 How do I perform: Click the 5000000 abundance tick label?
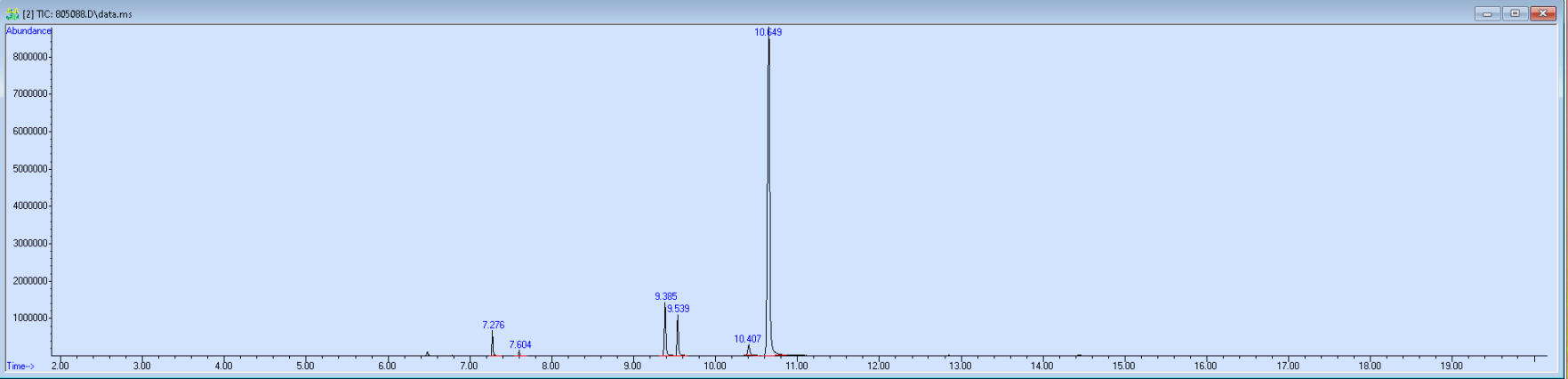(30, 169)
